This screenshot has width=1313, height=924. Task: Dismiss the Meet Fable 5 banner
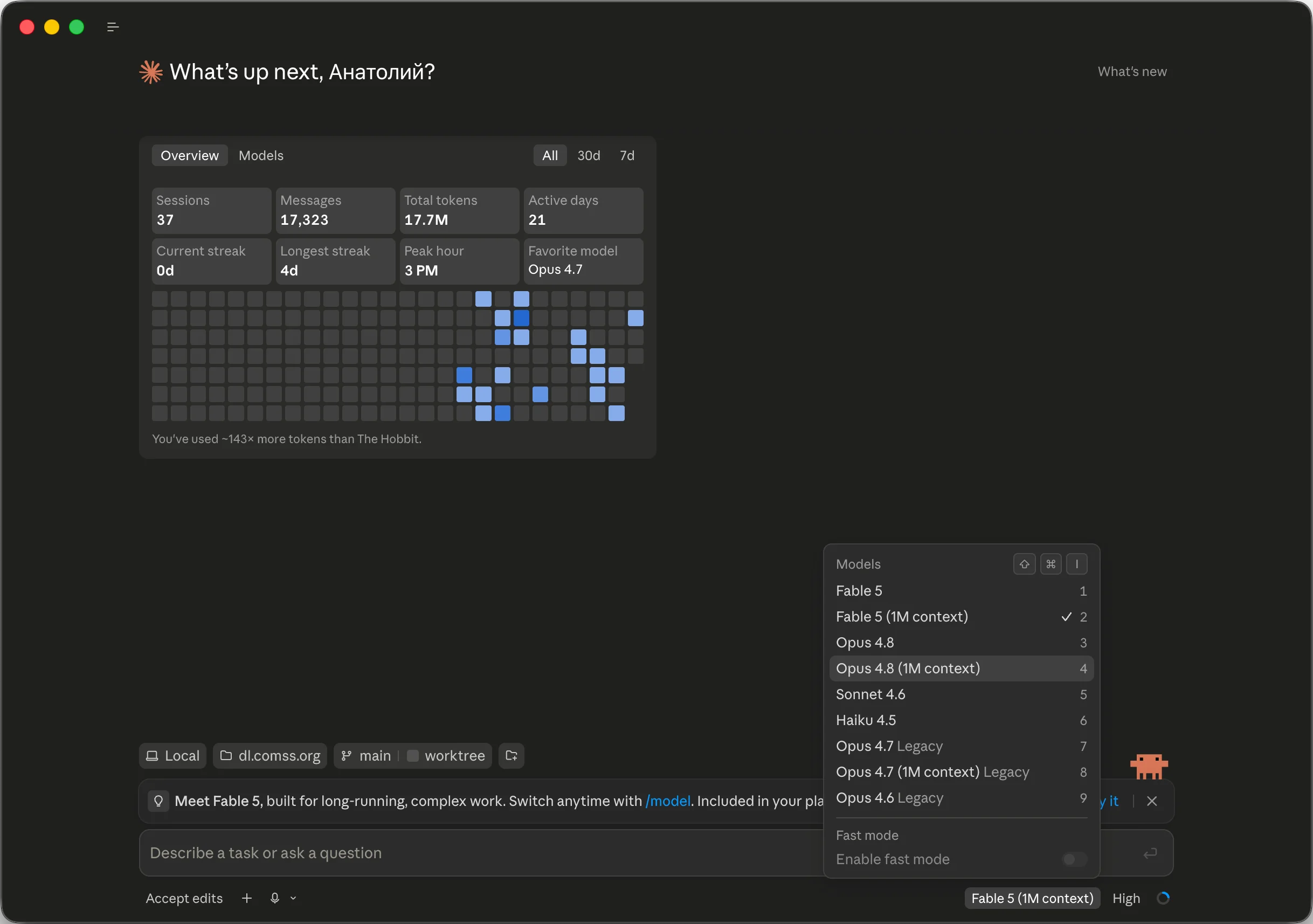(x=1152, y=801)
